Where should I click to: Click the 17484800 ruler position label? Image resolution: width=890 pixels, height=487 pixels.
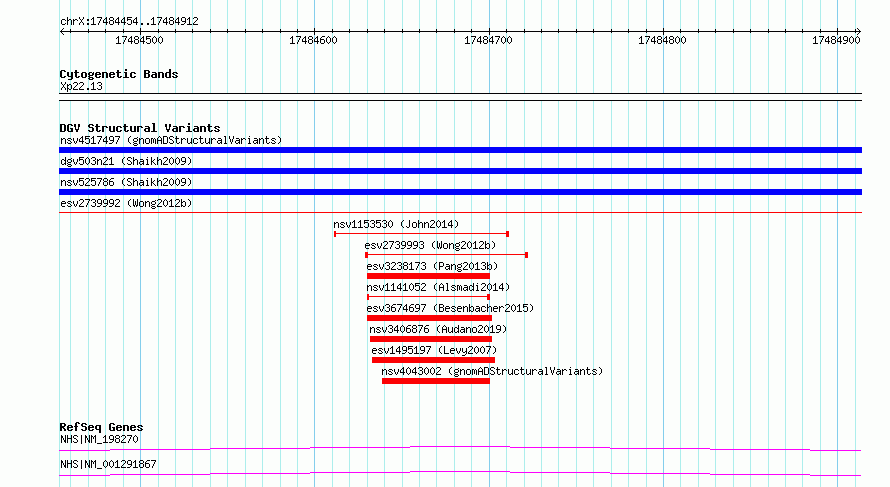(662, 40)
